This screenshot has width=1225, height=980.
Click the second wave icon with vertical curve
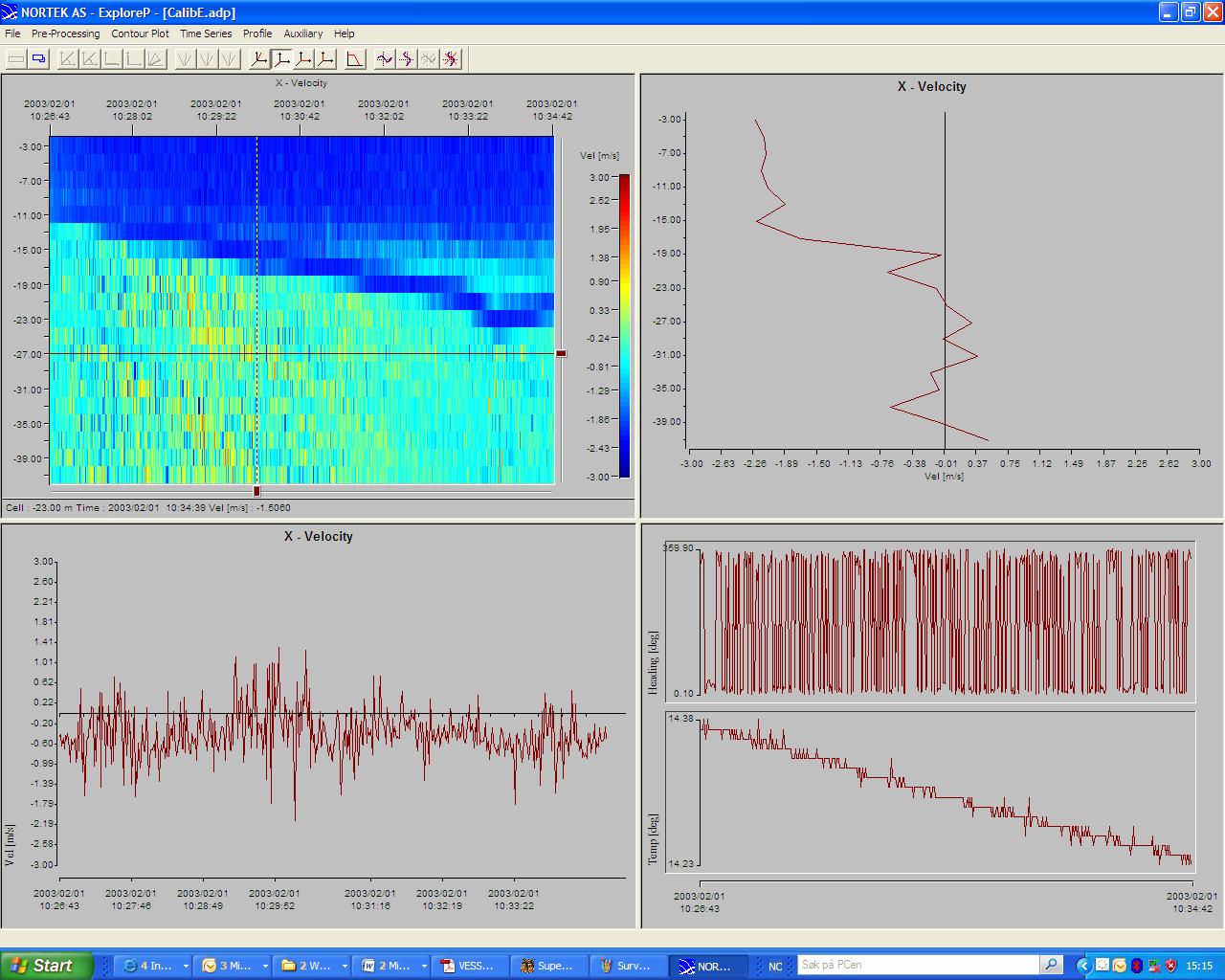pyautogui.click(x=407, y=59)
